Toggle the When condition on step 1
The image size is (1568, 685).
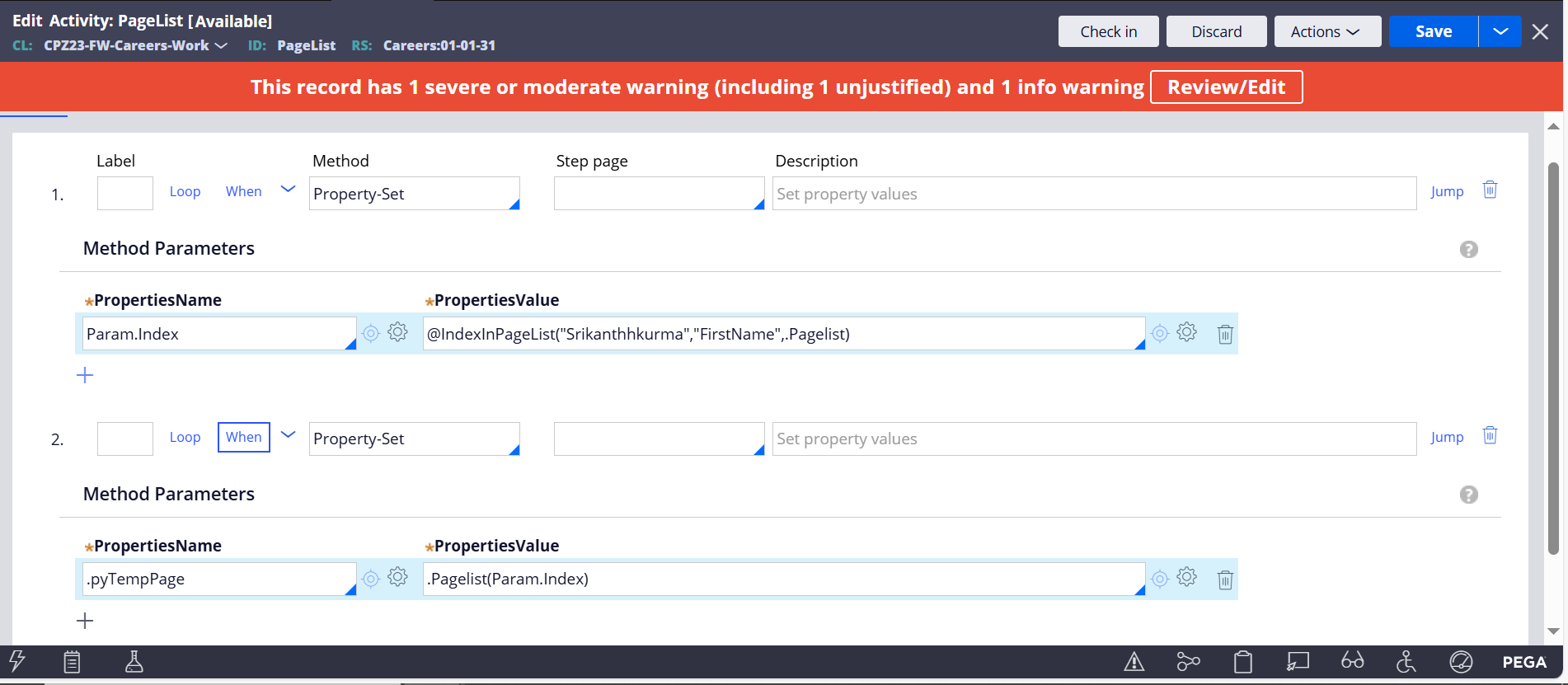pos(244,191)
